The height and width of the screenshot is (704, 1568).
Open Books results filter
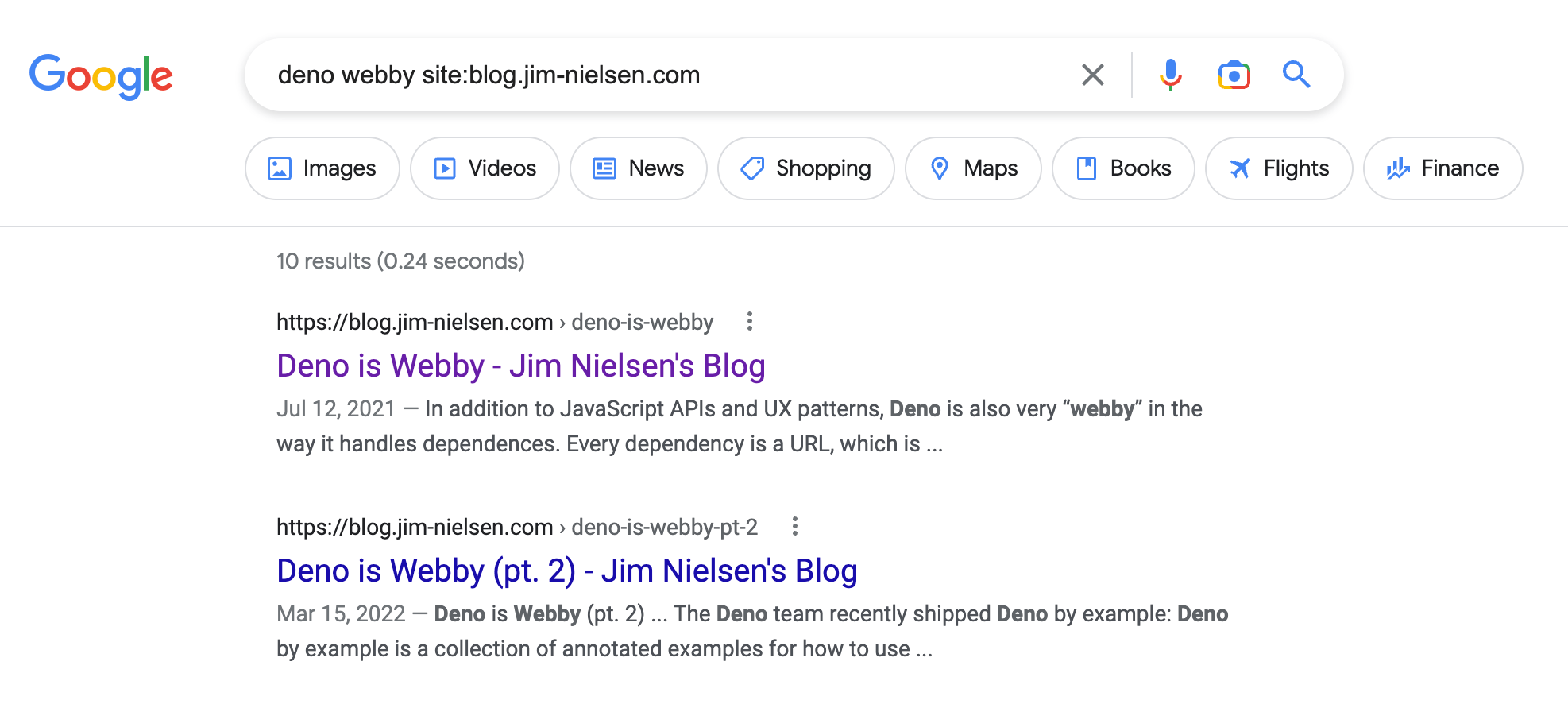point(1123,168)
